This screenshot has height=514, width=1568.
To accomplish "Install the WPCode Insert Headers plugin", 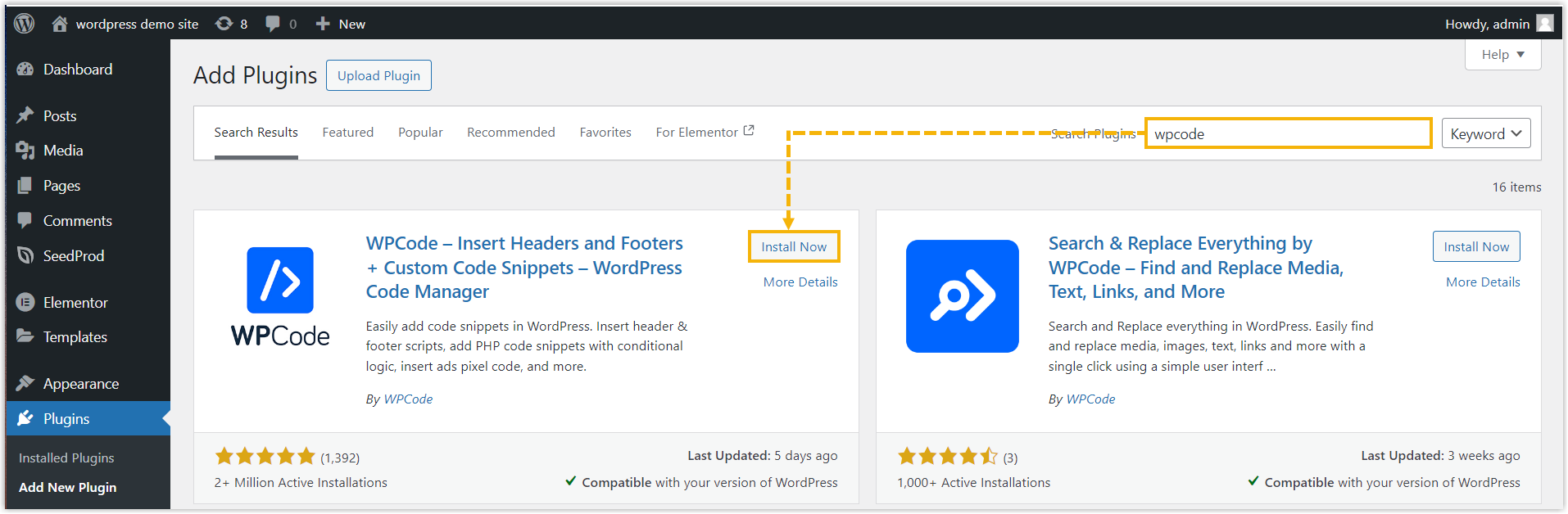I will [x=793, y=247].
